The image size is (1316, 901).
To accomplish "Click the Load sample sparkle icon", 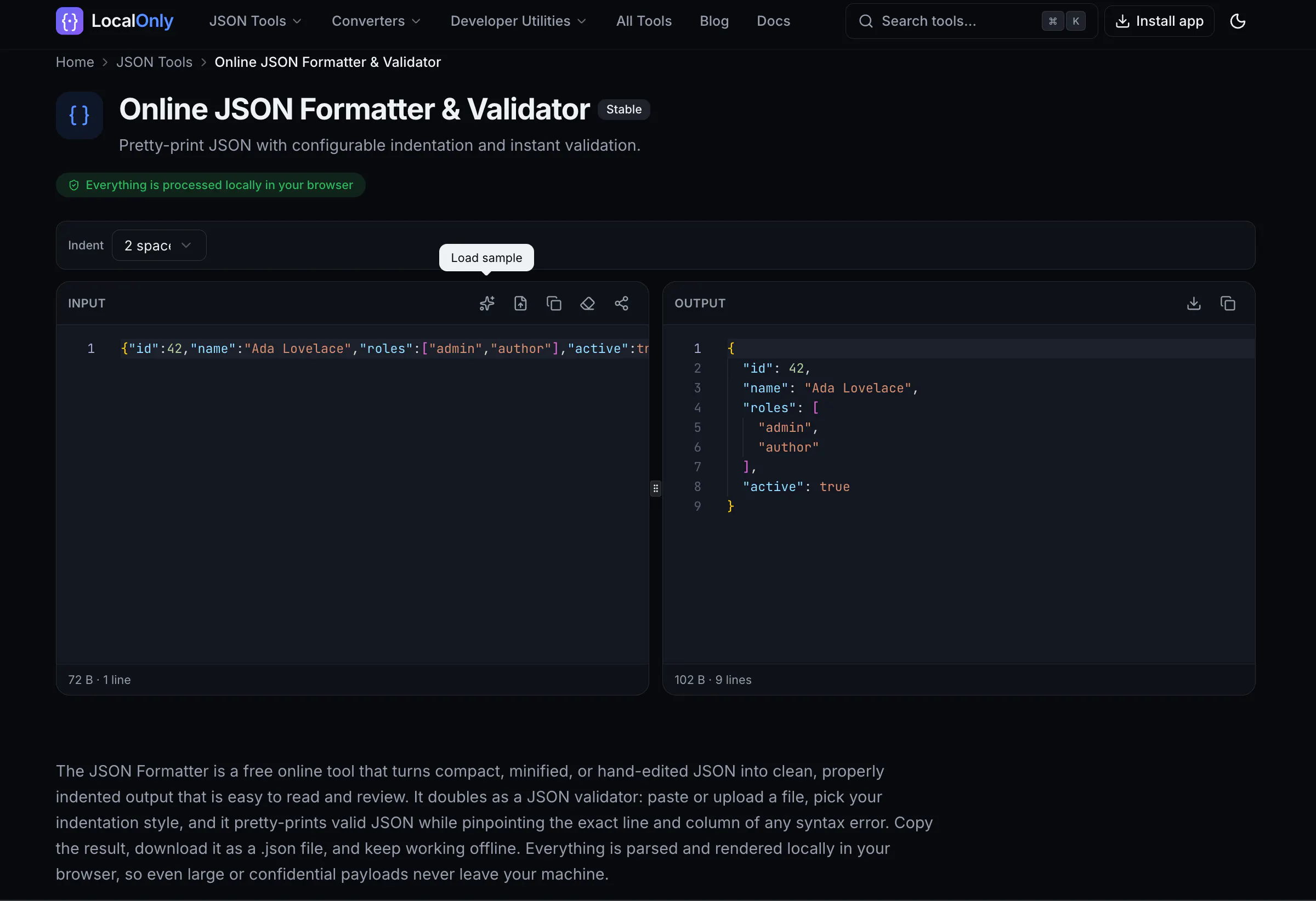I will [x=486, y=304].
